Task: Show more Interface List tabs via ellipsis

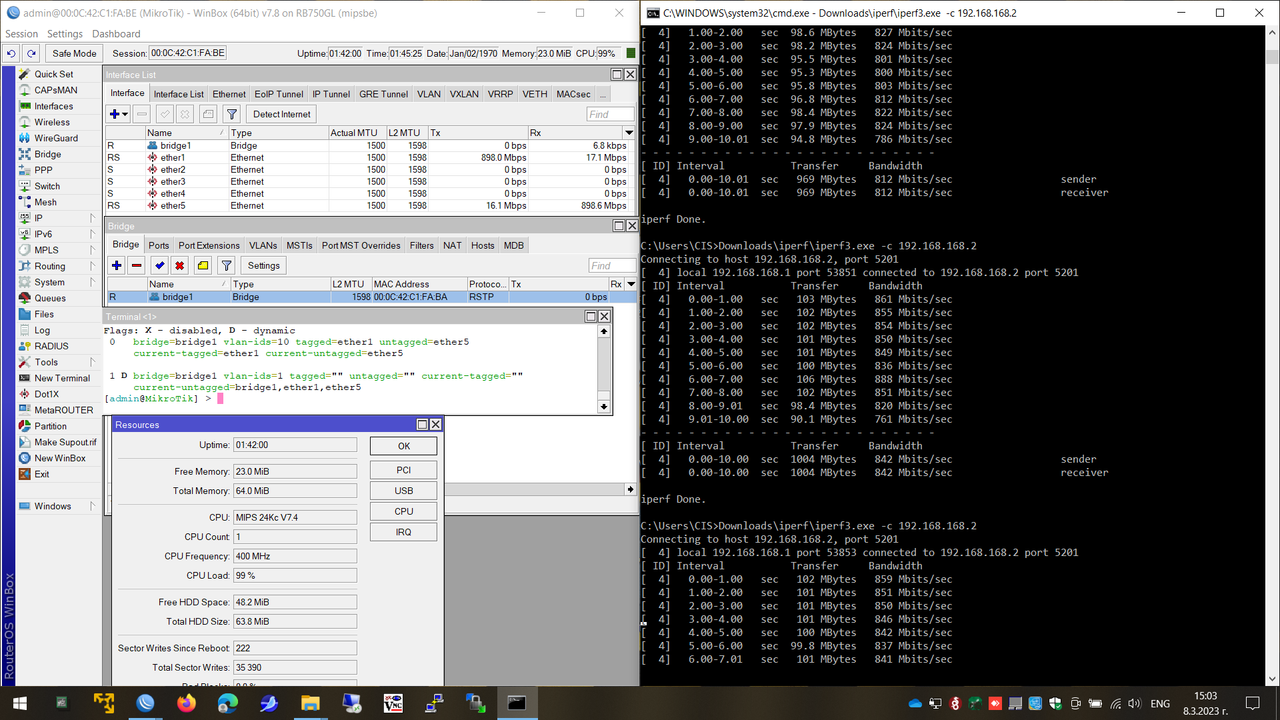Action: pos(602,94)
